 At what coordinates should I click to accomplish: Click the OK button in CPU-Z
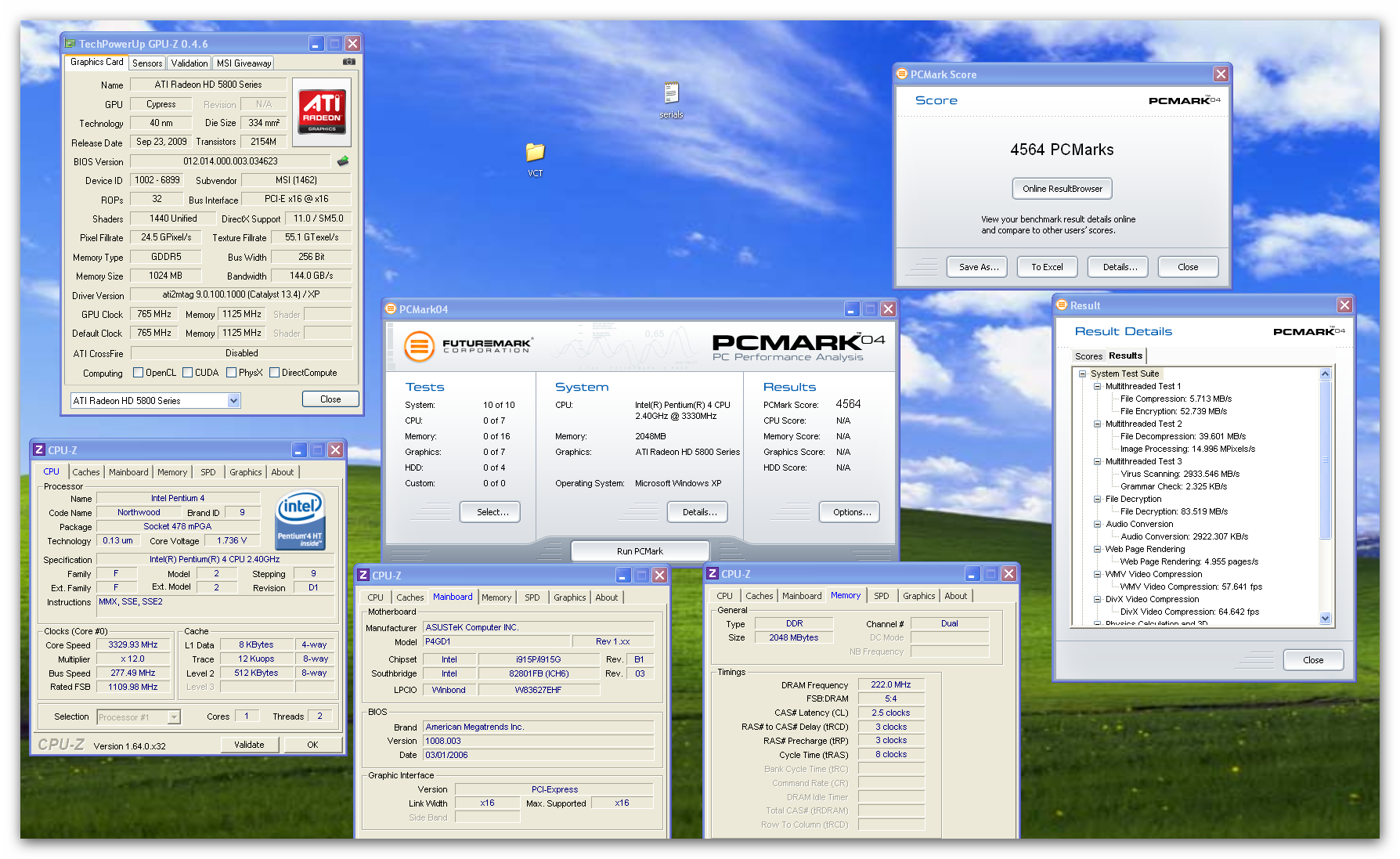[312, 745]
